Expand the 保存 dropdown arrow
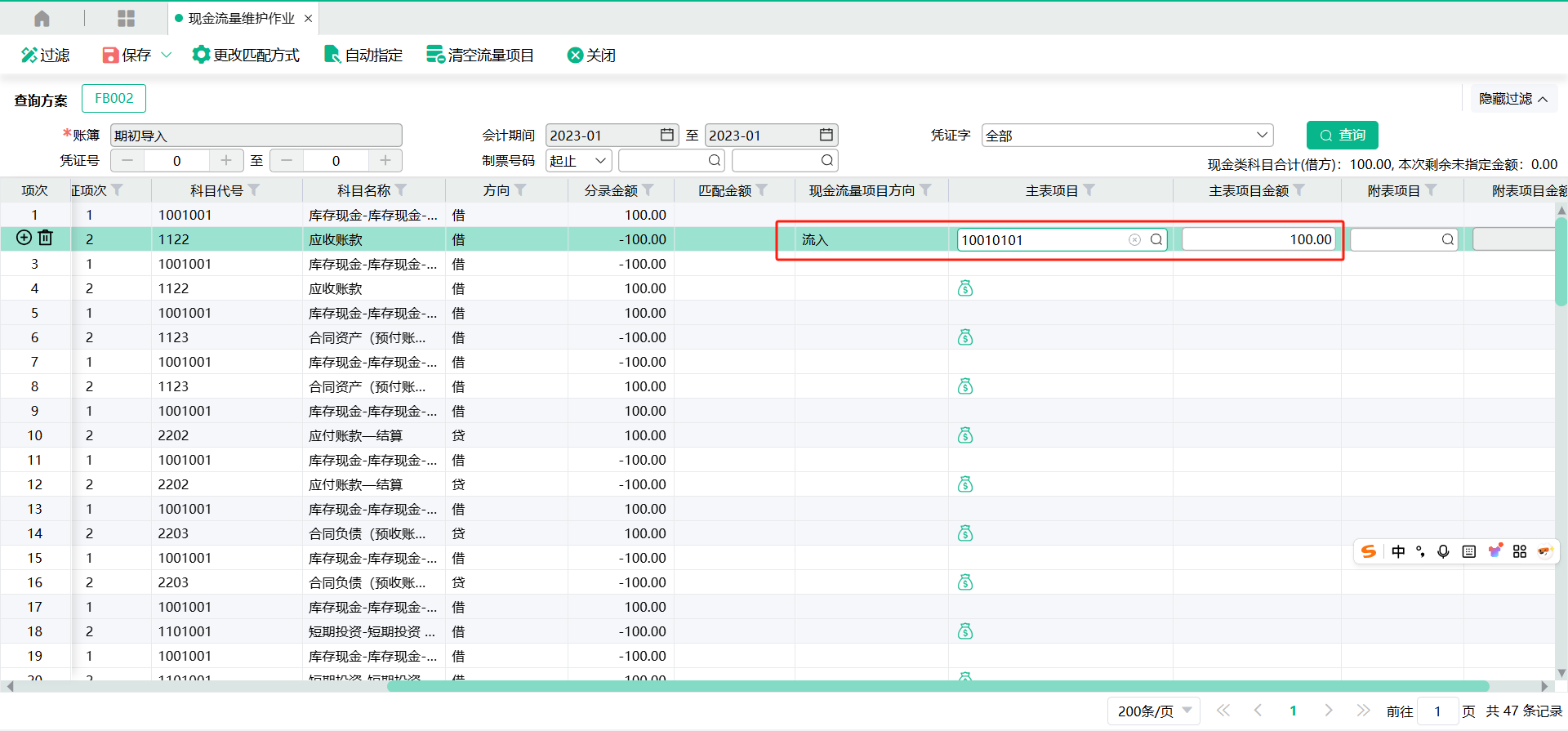Screen dimensions: 1568x731 [x=167, y=55]
